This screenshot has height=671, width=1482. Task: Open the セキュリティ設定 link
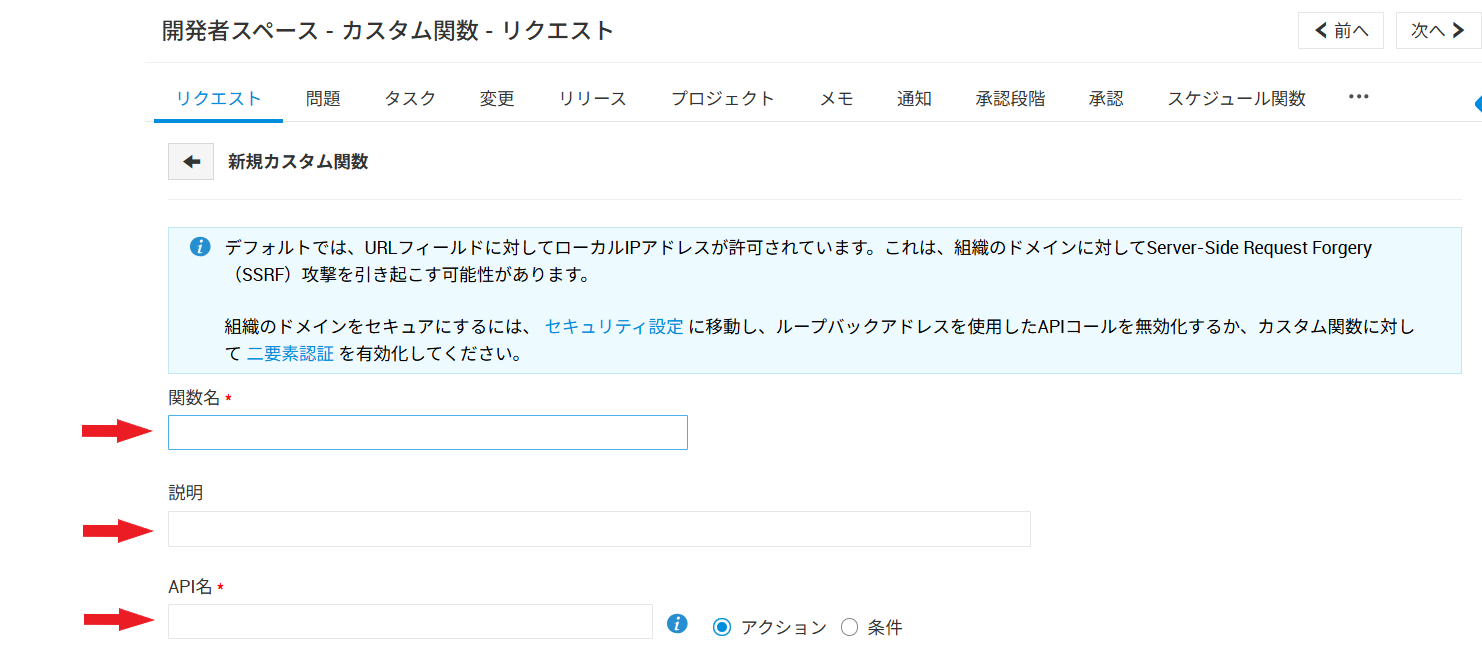614,327
